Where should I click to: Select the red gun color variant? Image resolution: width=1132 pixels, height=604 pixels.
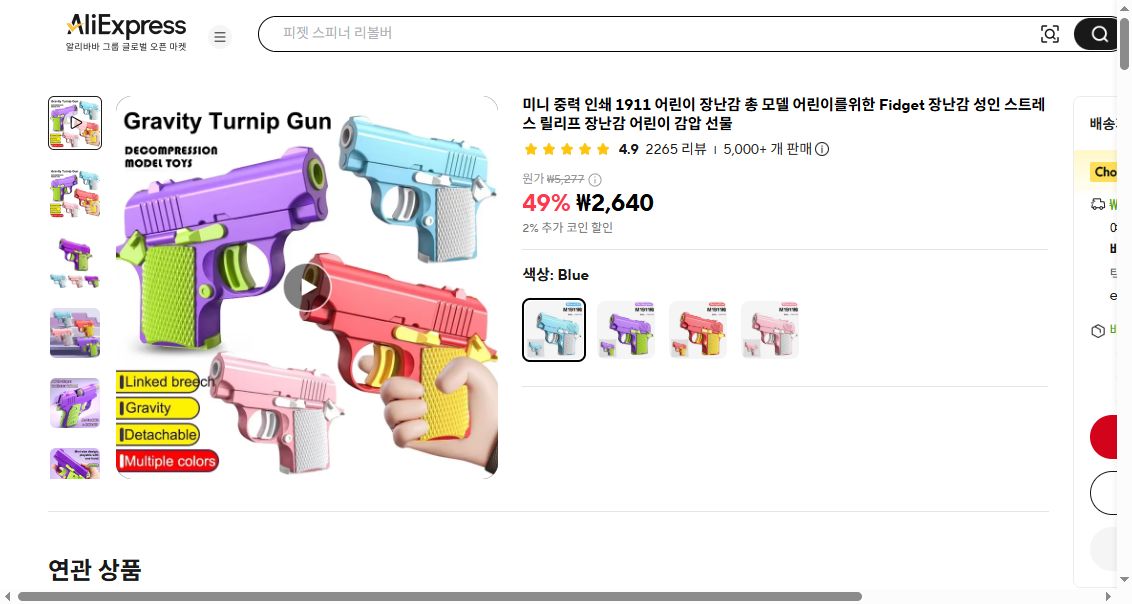pos(698,330)
